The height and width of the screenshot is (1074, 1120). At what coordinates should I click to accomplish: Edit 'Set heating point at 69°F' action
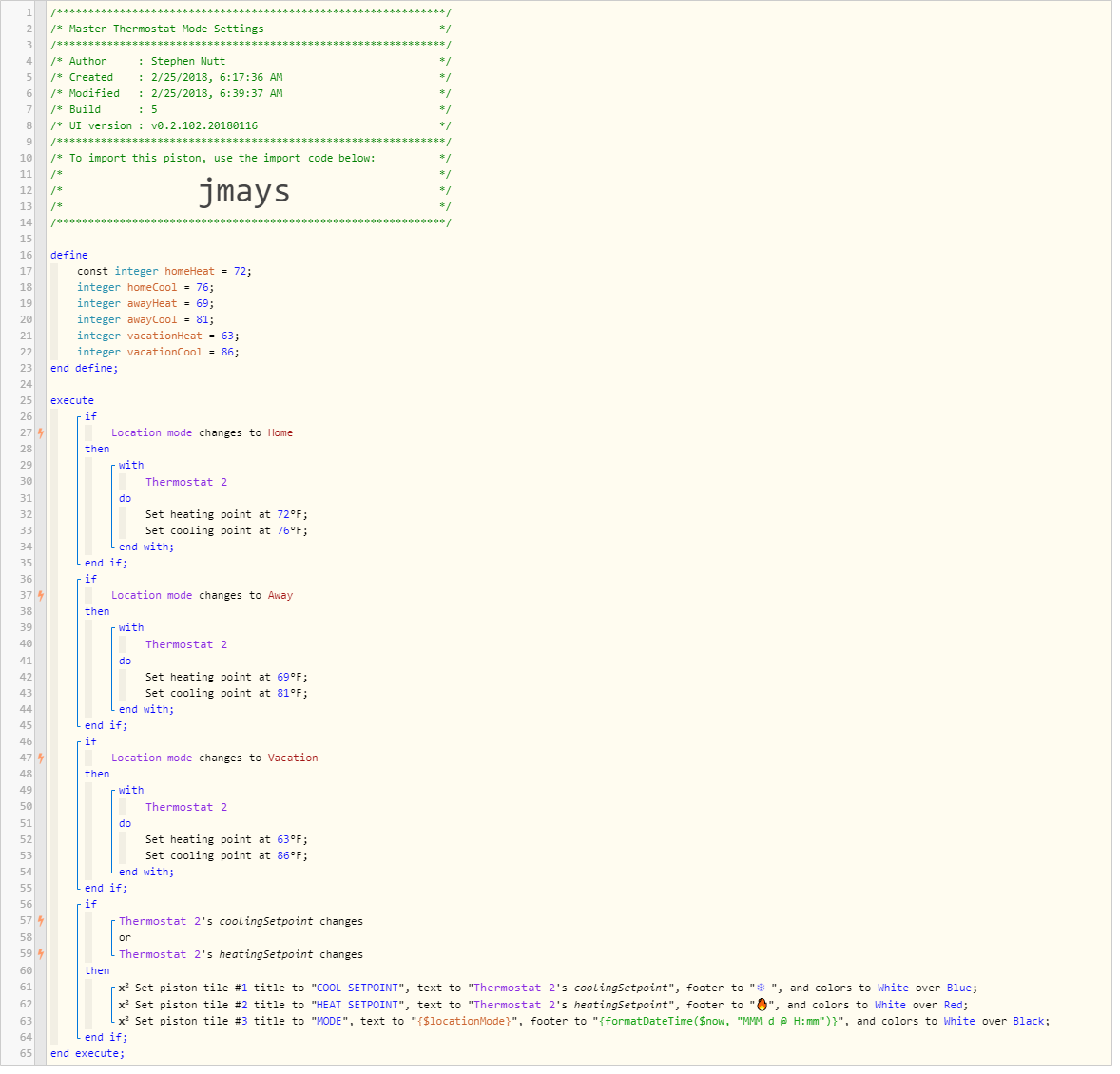(226, 677)
